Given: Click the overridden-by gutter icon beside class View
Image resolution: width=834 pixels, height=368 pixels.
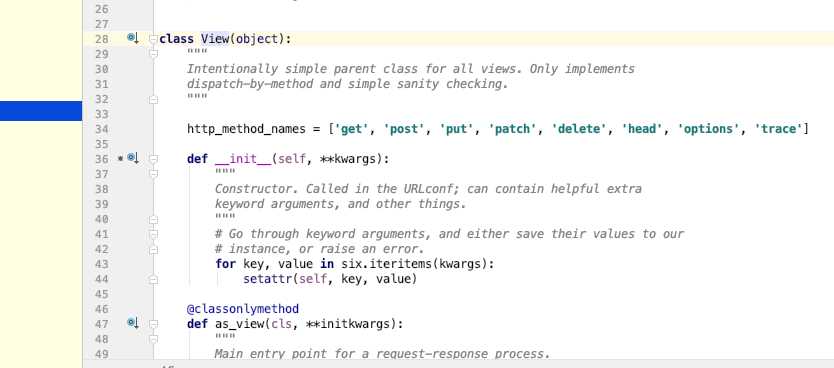Looking at the screenshot, I should point(132,38).
